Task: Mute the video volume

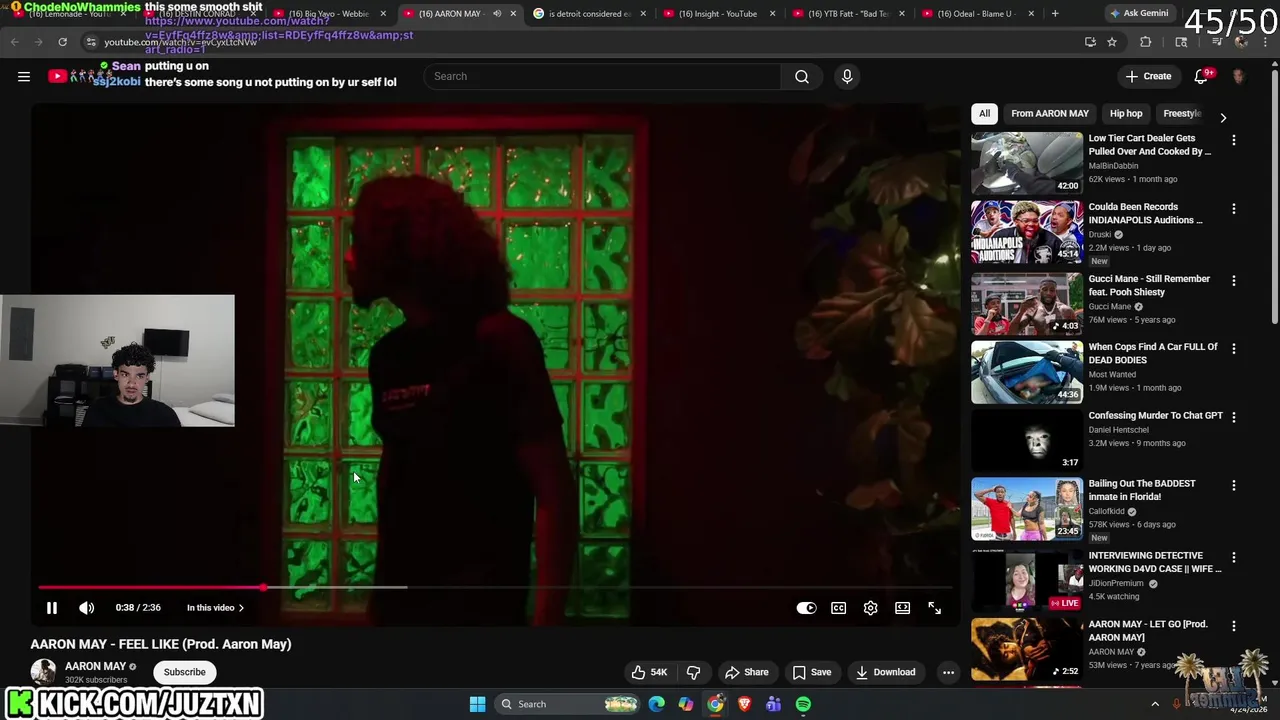Action: click(87, 608)
